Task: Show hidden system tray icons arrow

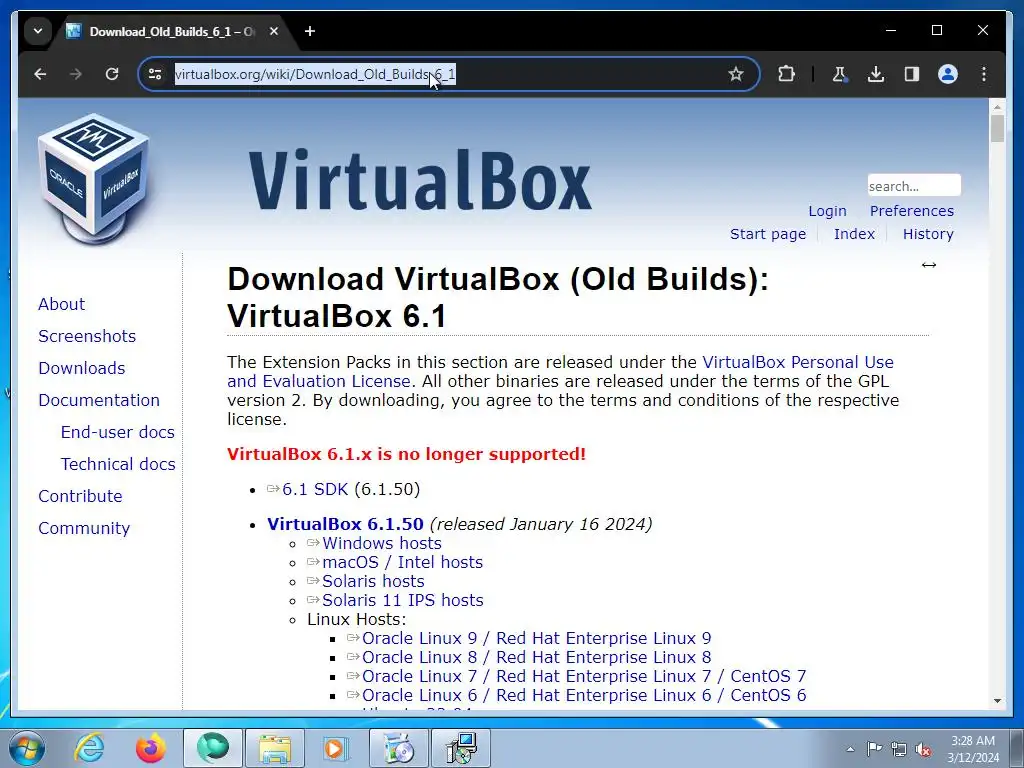Action: [850, 749]
